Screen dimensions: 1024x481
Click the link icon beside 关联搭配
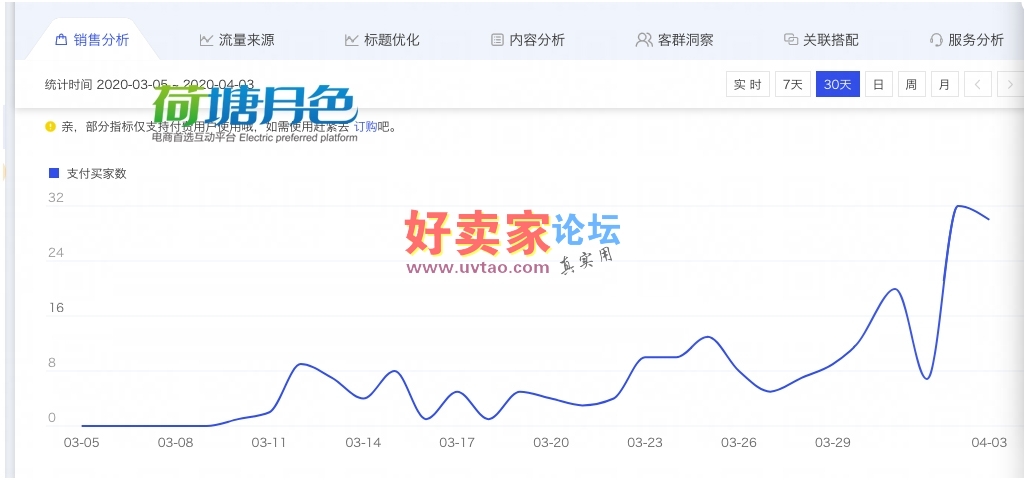791,40
